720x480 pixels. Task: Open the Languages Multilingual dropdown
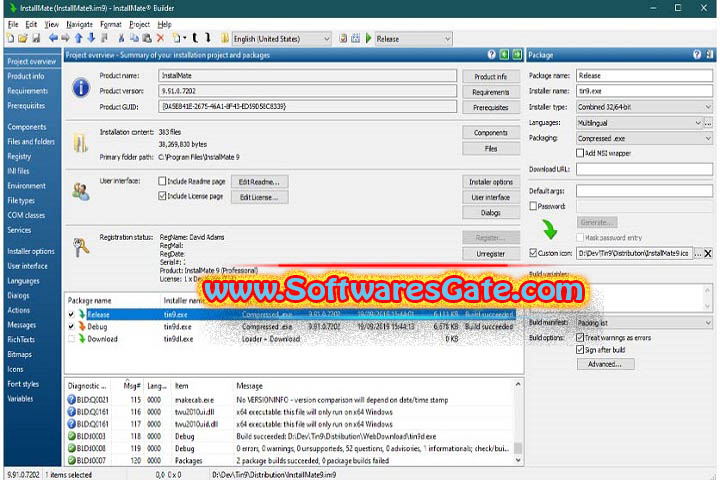tap(640, 123)
